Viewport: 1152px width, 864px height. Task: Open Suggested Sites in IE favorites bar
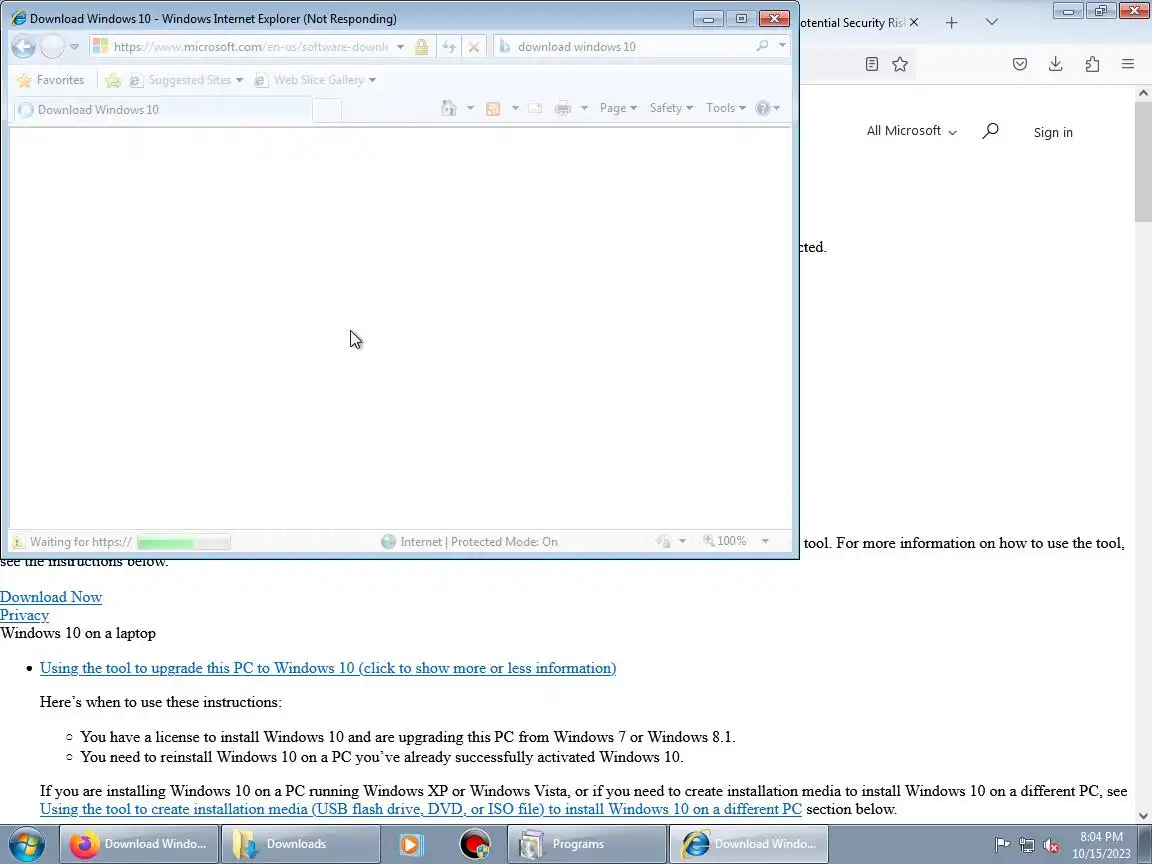(x=186, y=80)
